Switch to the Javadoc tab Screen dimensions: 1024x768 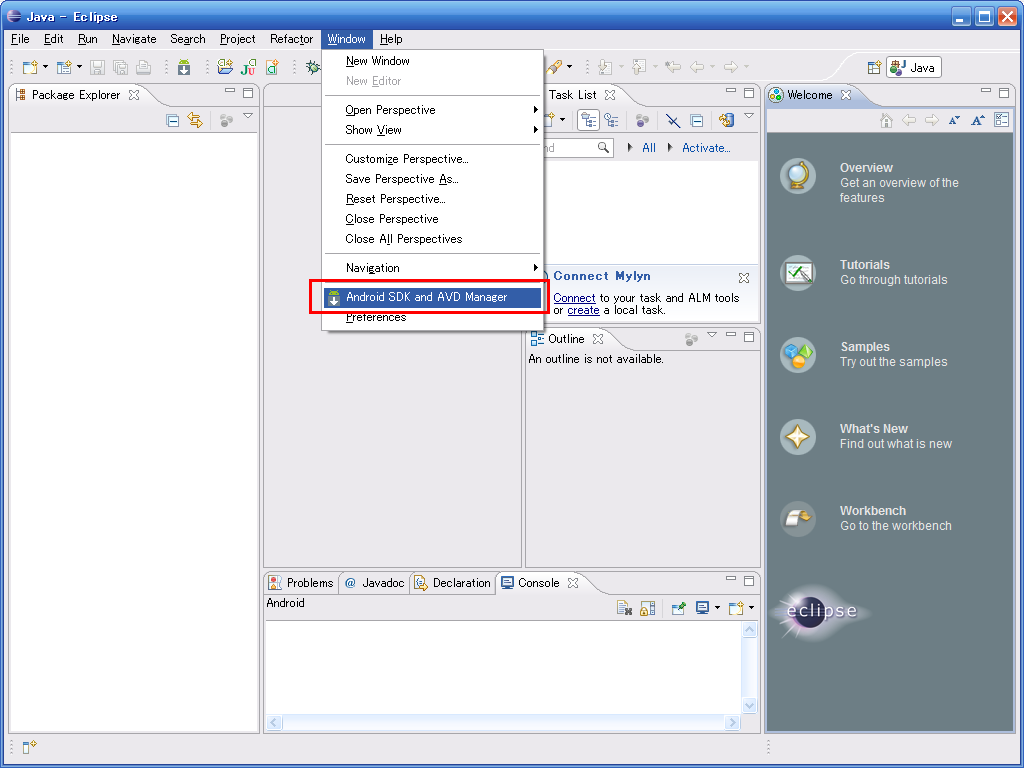point(375,583)
